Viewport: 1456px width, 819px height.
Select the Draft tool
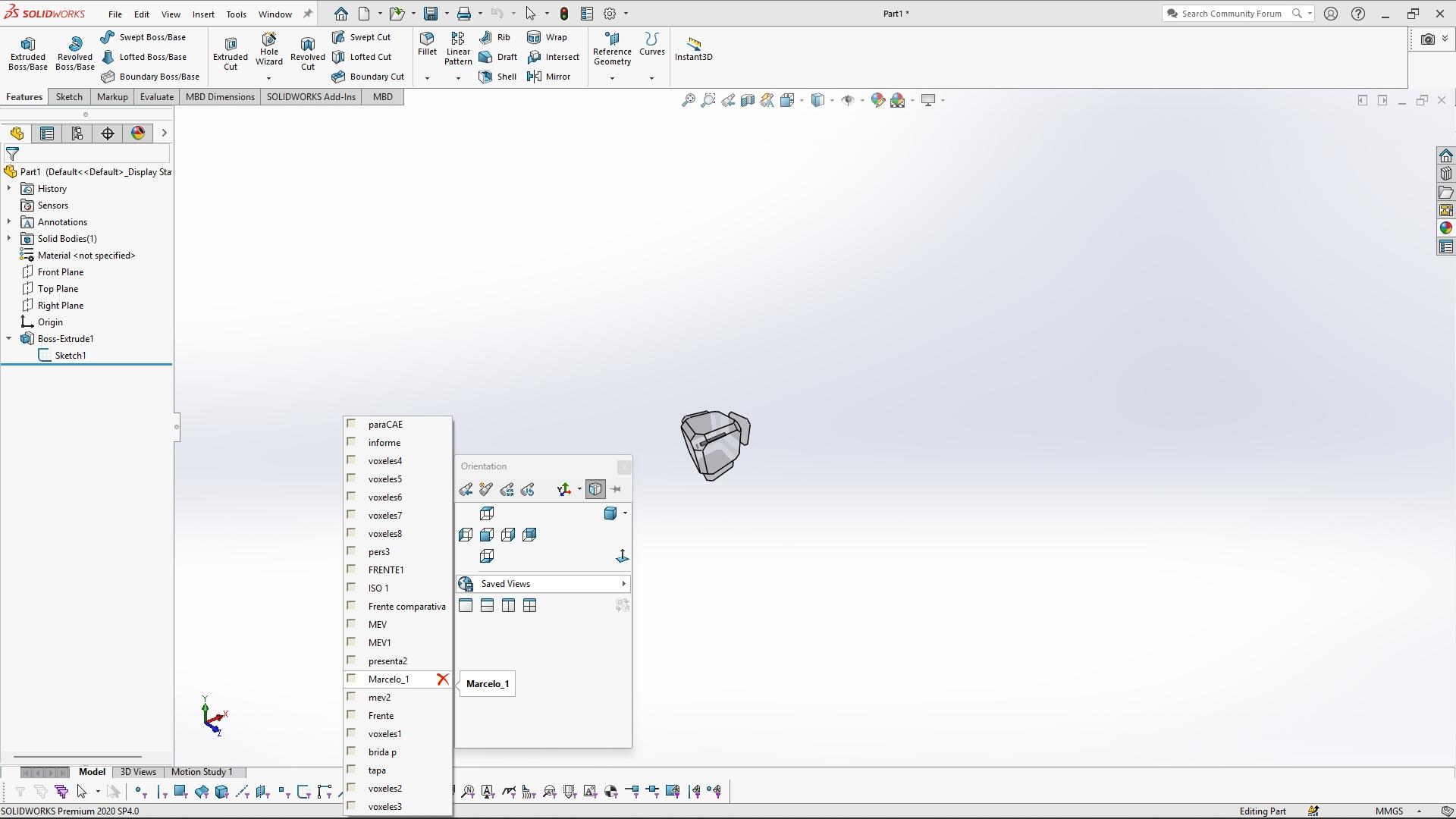pyautogui.click(x=498, y=57)
